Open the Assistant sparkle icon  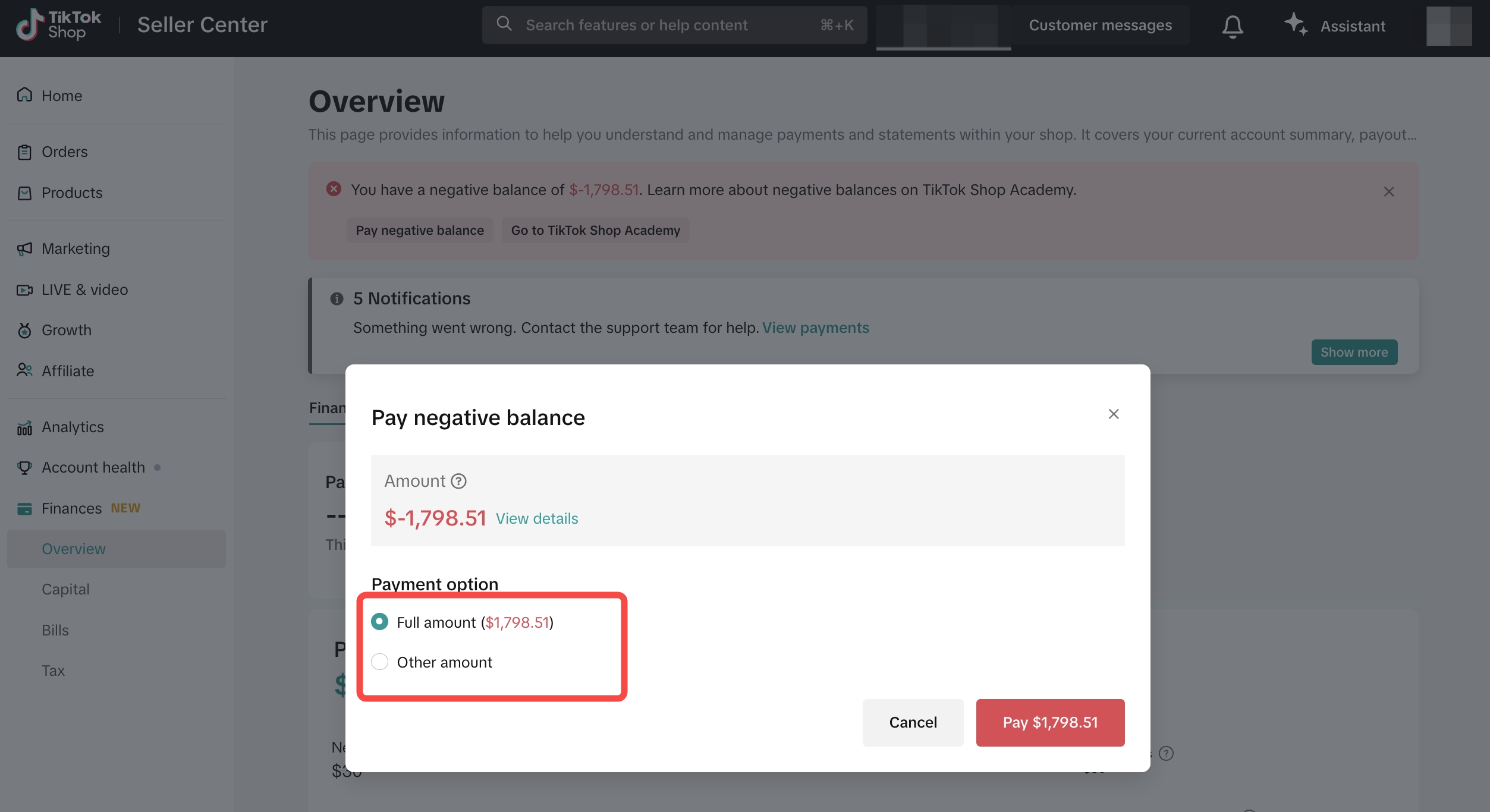(x=1296, y=24)
